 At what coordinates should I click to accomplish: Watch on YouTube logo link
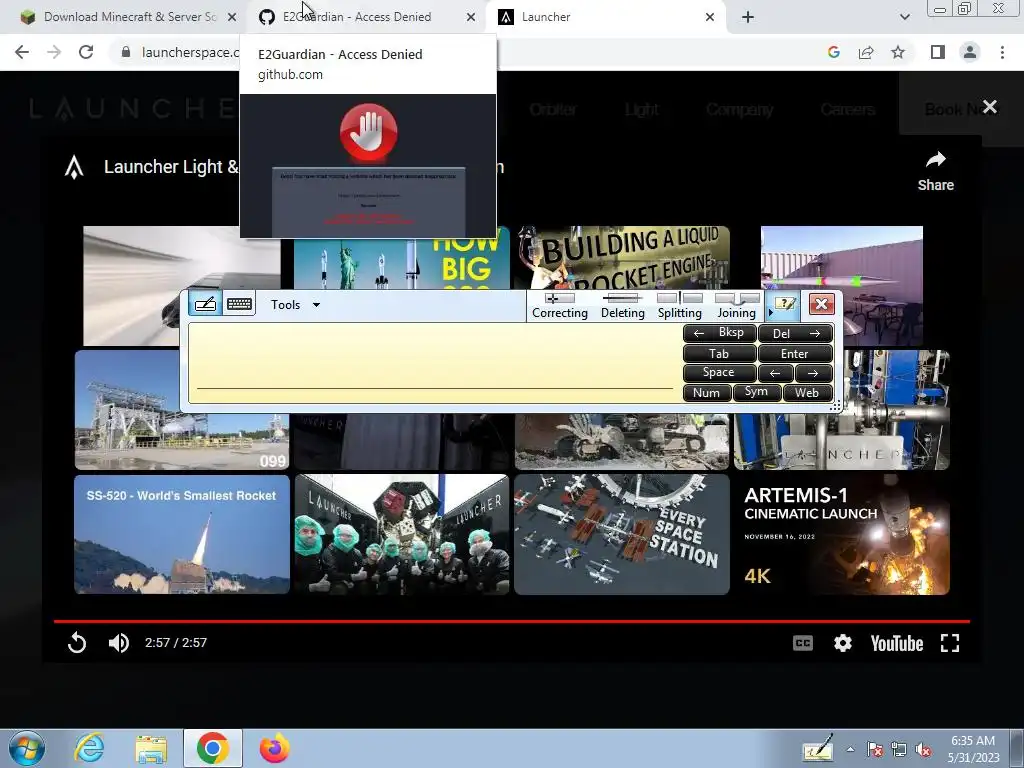pyautogui.click(x=897, y=643)
